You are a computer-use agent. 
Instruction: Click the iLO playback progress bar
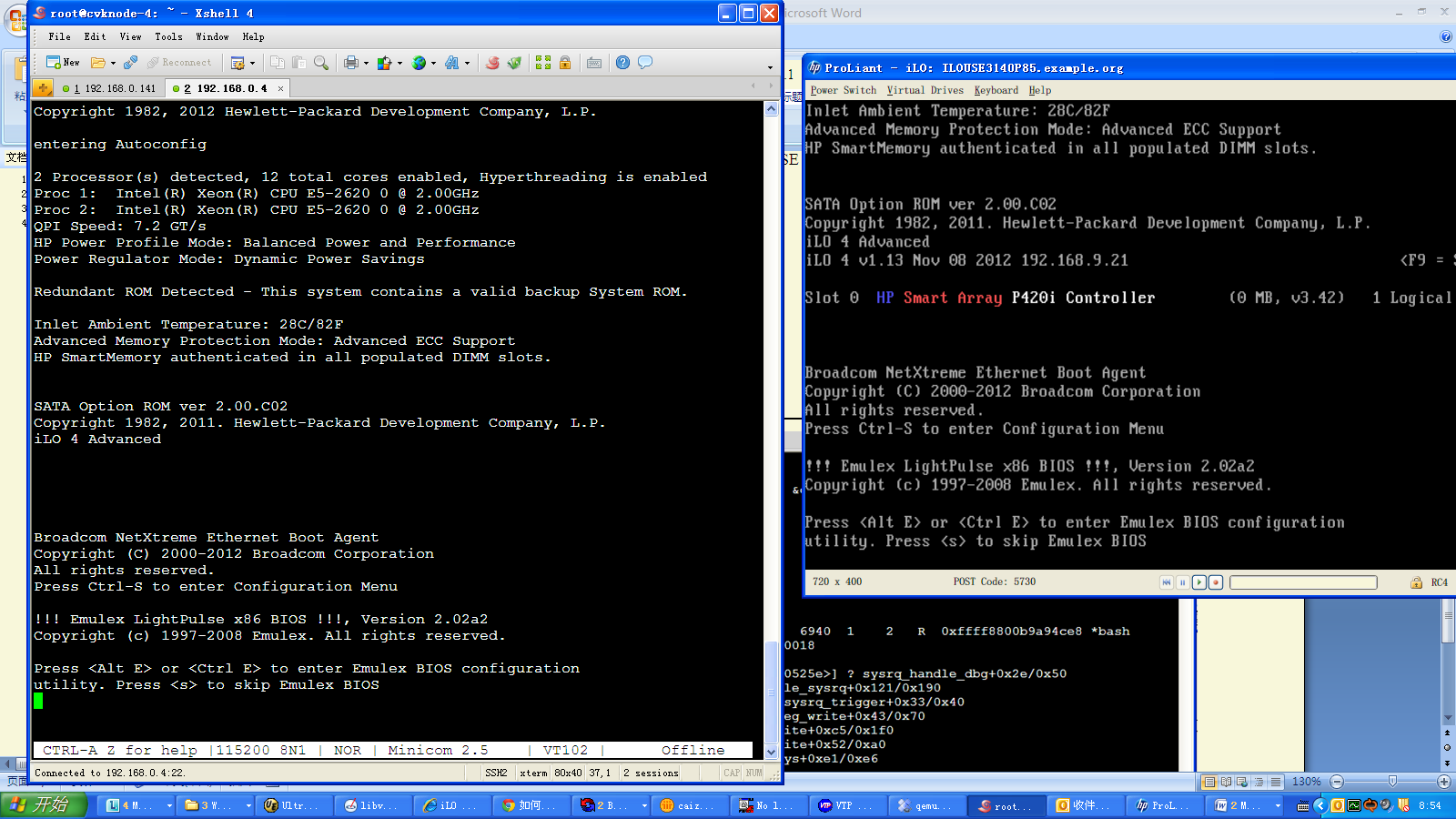pyautogui.click(x=1303, y=582)
